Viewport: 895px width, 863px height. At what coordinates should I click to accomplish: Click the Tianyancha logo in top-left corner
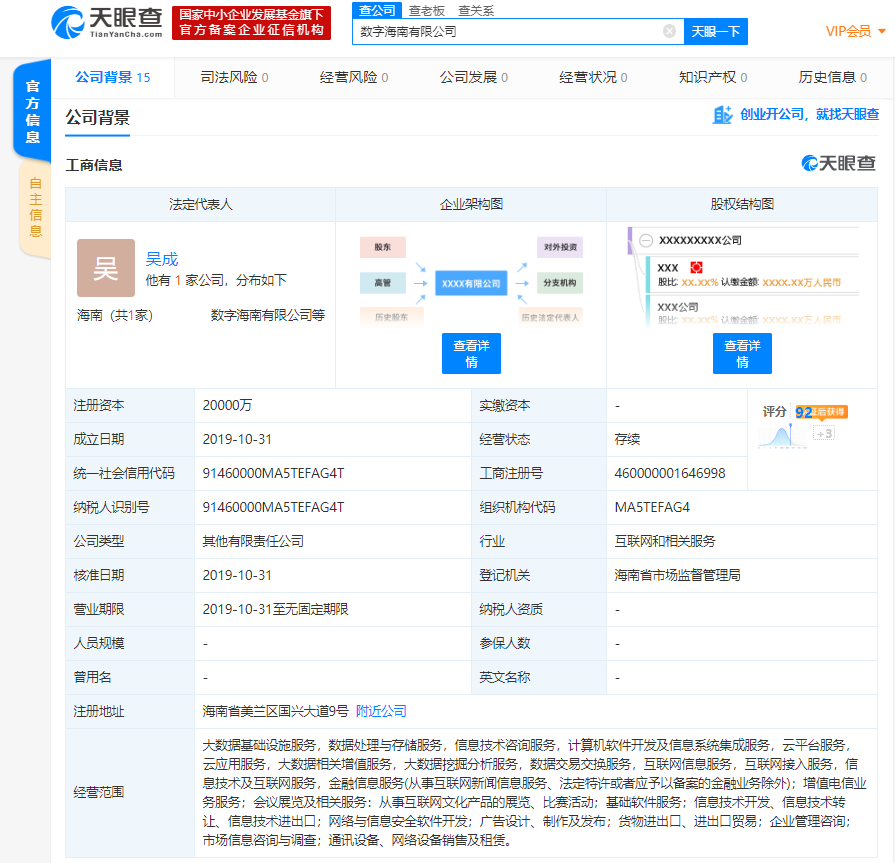tap(73, 27)
